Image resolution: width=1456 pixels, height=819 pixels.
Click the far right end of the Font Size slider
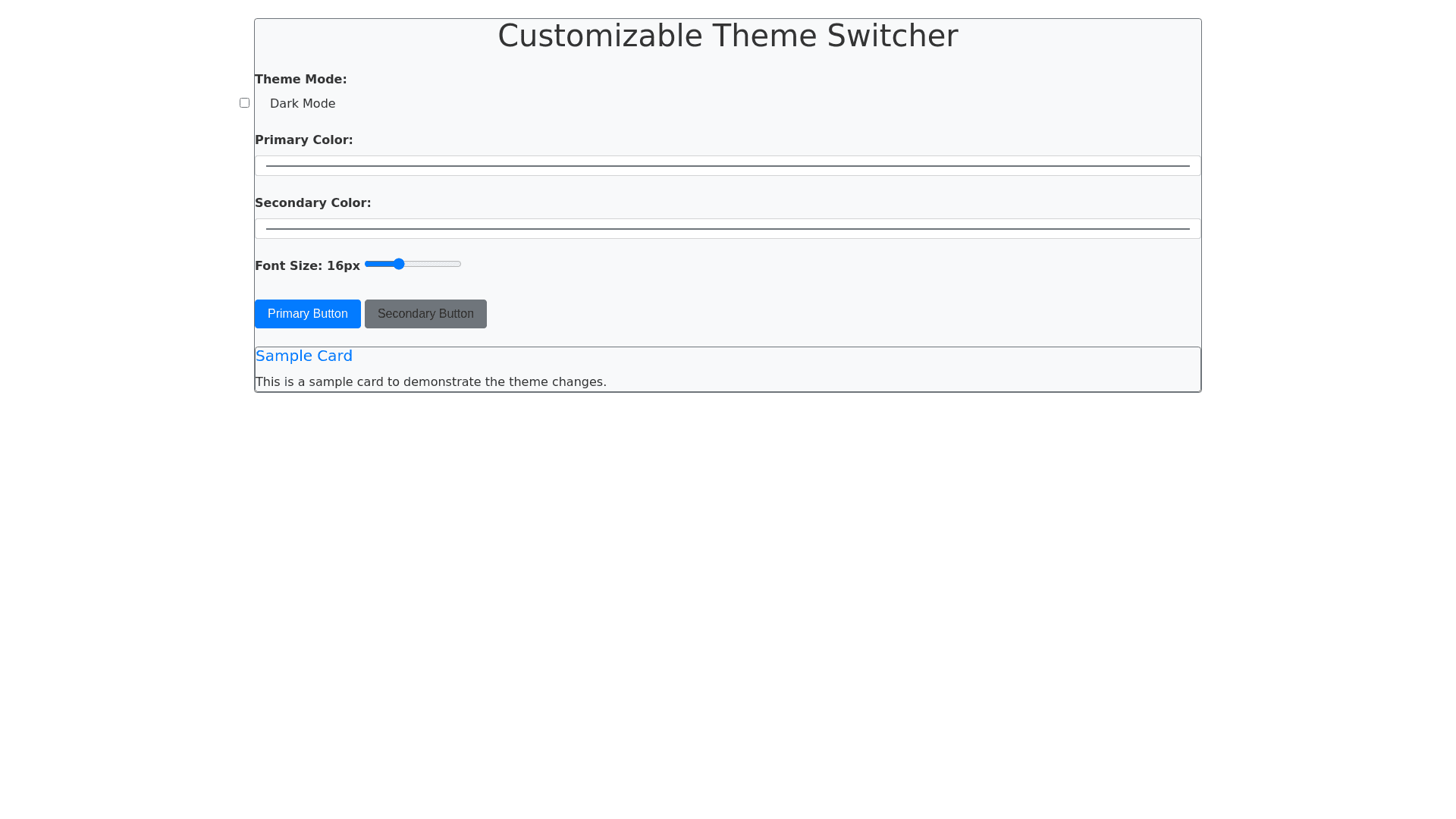pos(459,264)
